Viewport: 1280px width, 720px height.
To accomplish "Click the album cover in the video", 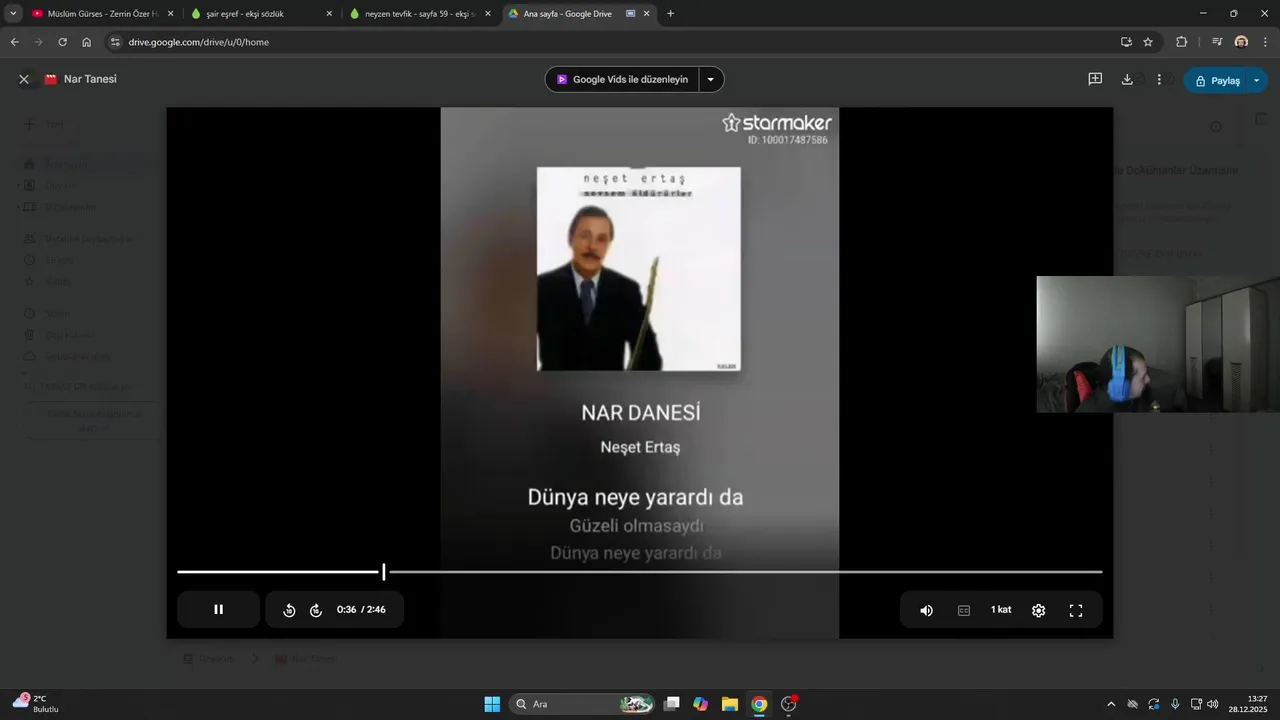I will 639,269.
